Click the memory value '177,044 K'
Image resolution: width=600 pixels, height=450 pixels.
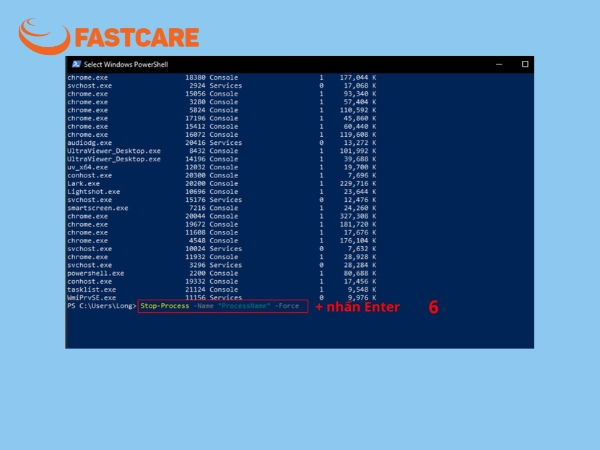coord(358,78)
